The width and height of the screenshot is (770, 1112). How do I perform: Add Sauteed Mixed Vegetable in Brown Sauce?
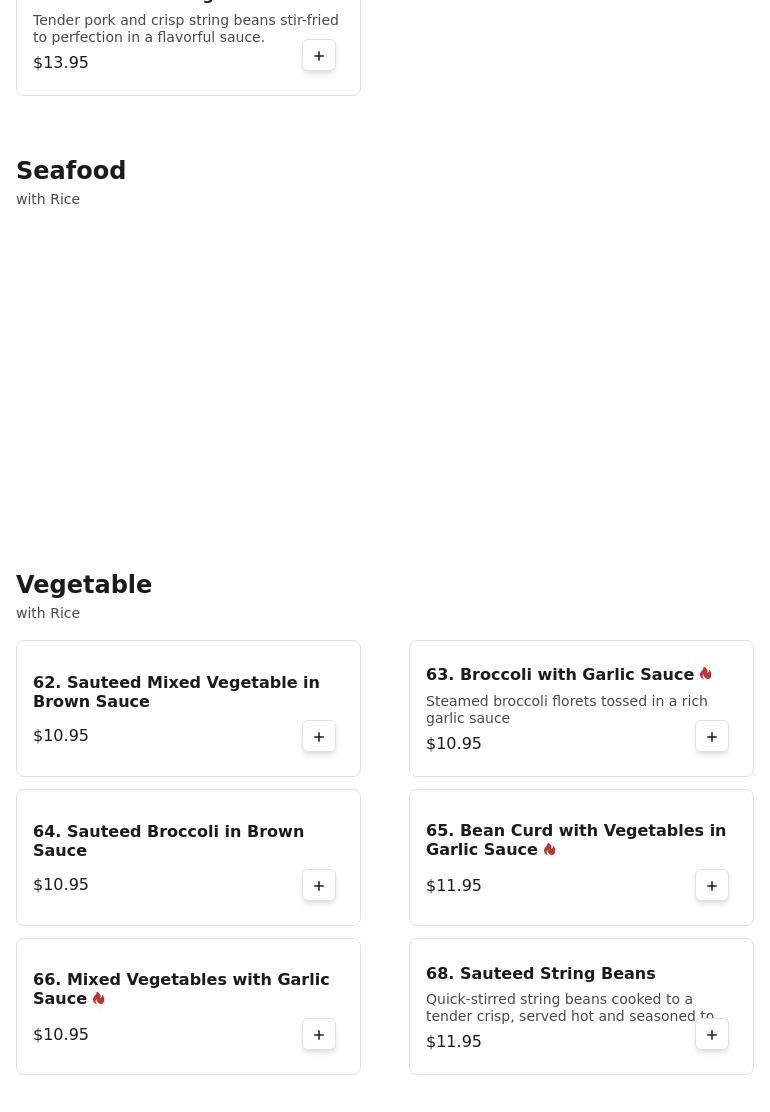pyautogui.click(x=319, y=737)
